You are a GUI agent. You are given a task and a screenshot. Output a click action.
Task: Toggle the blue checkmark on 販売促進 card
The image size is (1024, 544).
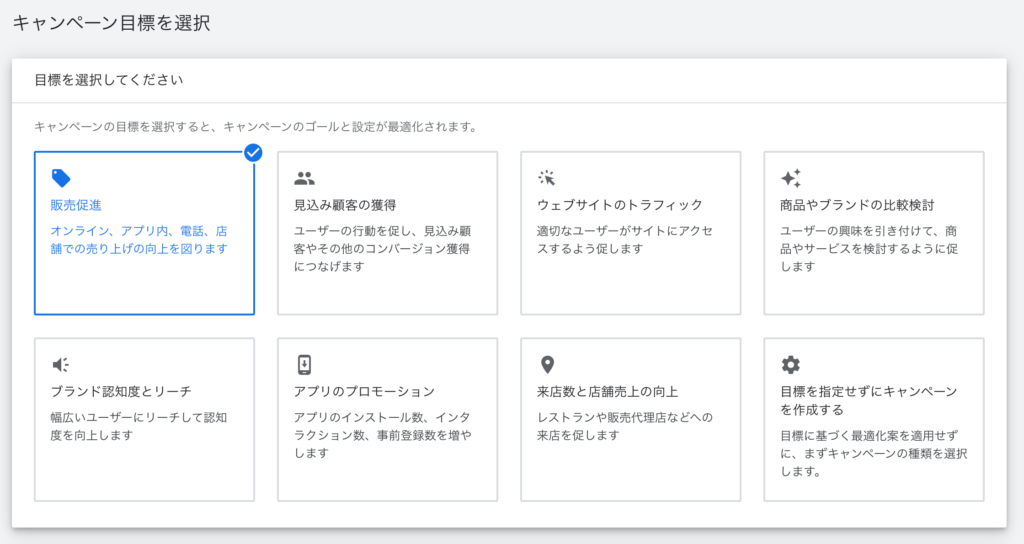pyautogui.click(x=253, y=153)
